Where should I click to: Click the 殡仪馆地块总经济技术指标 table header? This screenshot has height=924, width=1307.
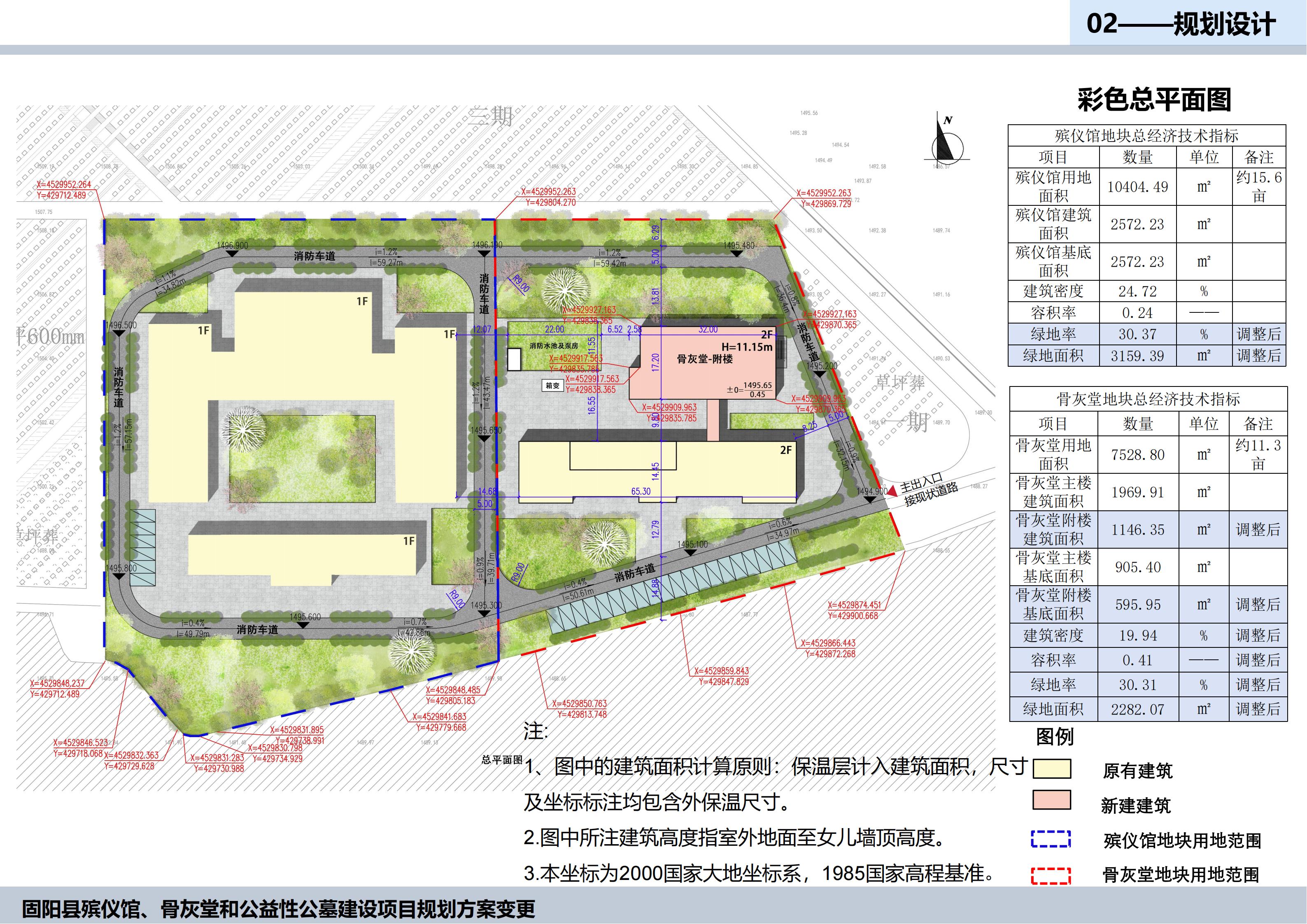pyautogui.click(x=1146, y=135)
